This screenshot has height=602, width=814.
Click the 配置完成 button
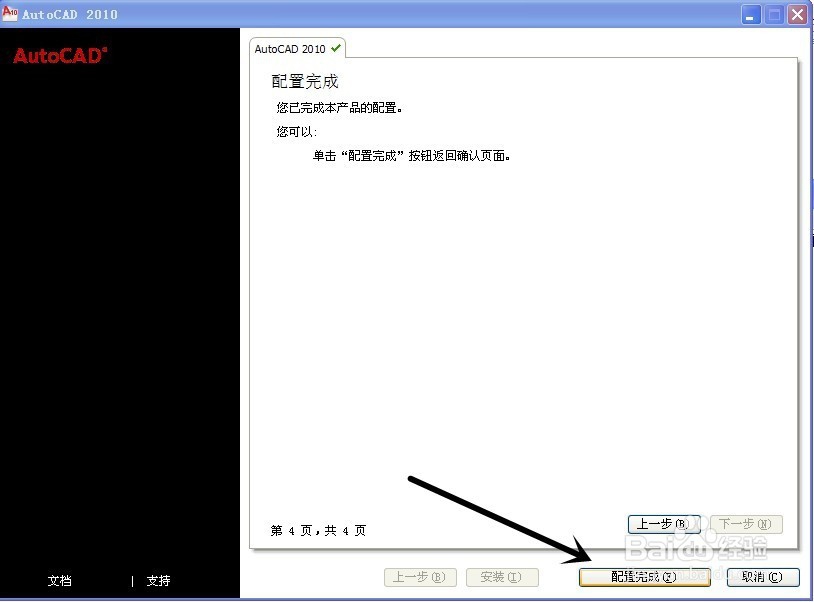pos(644,577)
